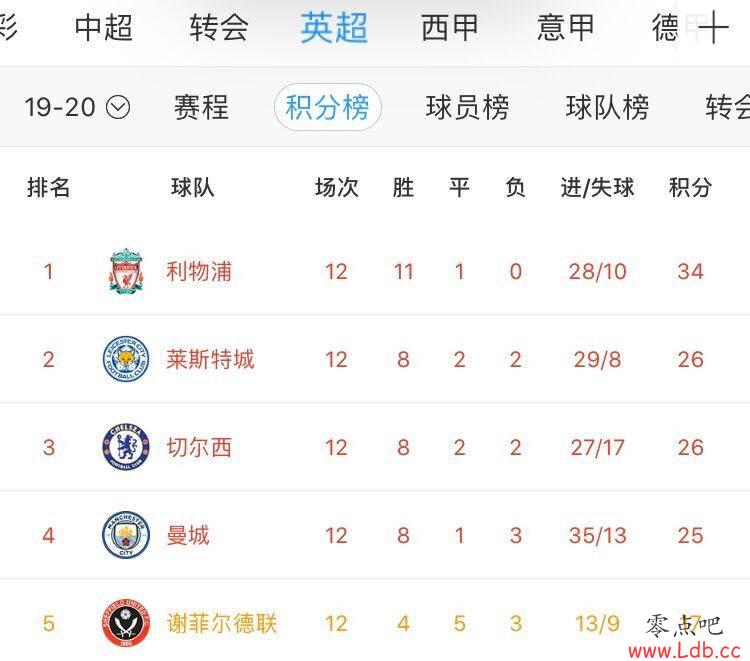Viewport: 750px width, 661px height.
Task: Select the 赛程 schedule tab
Action: tap(201, 107)
